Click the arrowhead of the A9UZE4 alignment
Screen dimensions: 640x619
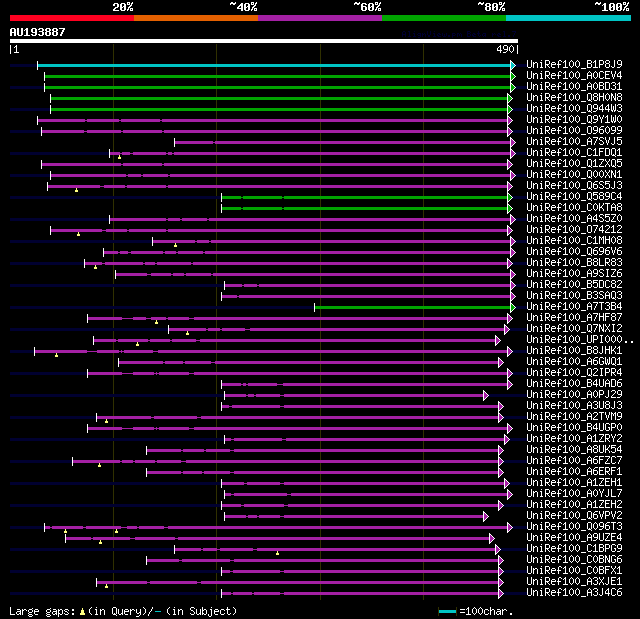point(492,539)
